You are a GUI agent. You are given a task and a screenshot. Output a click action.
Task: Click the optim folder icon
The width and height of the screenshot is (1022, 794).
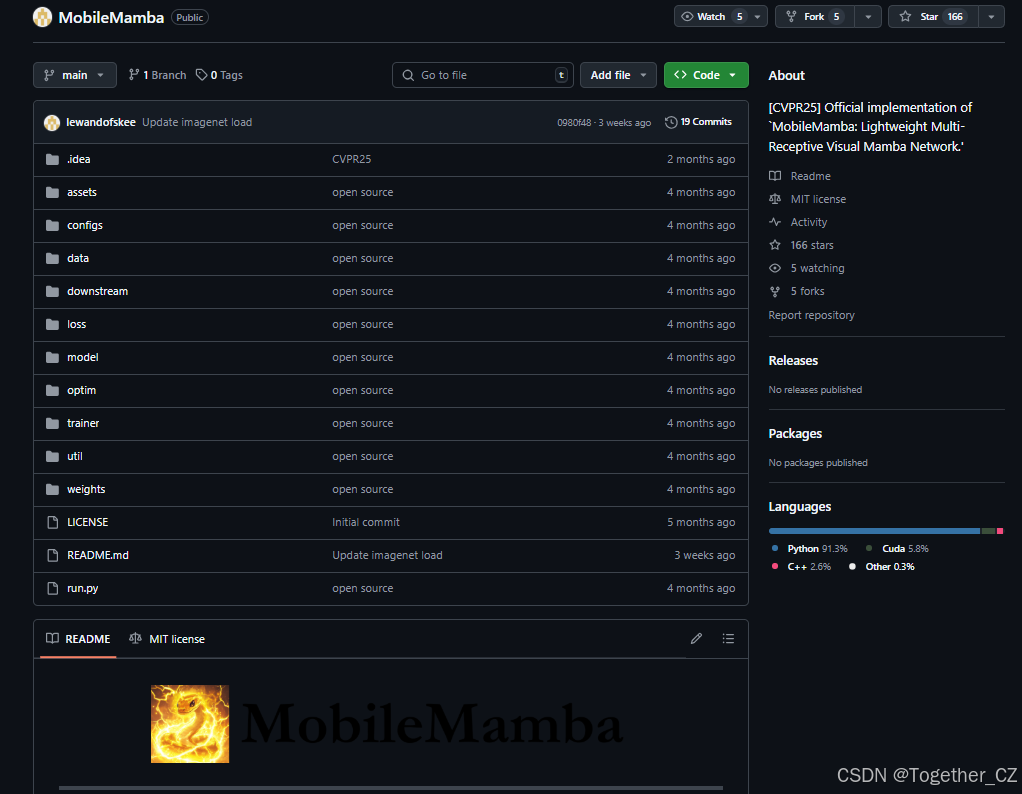coord(53,390)
